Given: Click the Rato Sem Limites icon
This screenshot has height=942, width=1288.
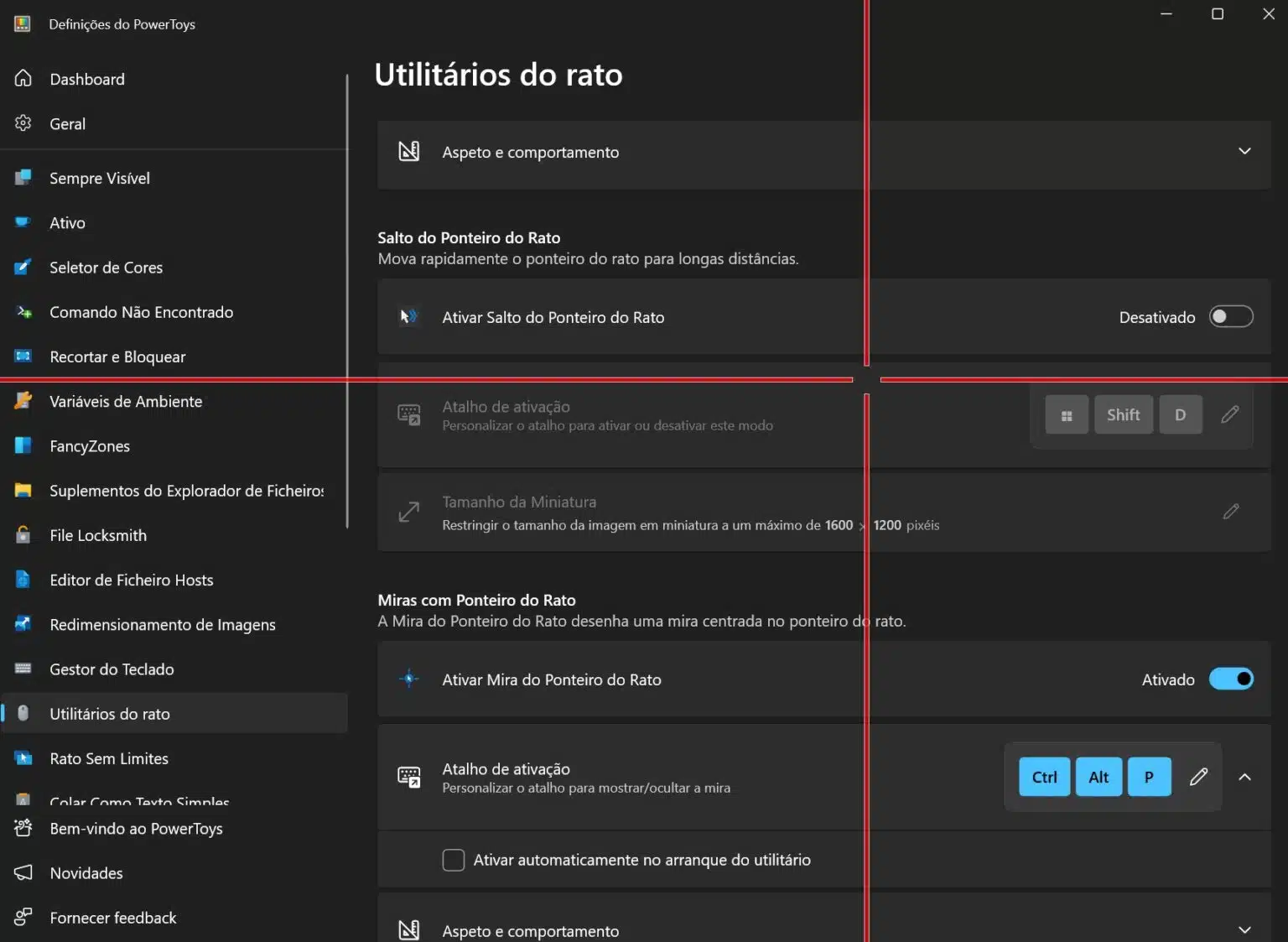Looking at the screenshot, I should click(23, 758).
